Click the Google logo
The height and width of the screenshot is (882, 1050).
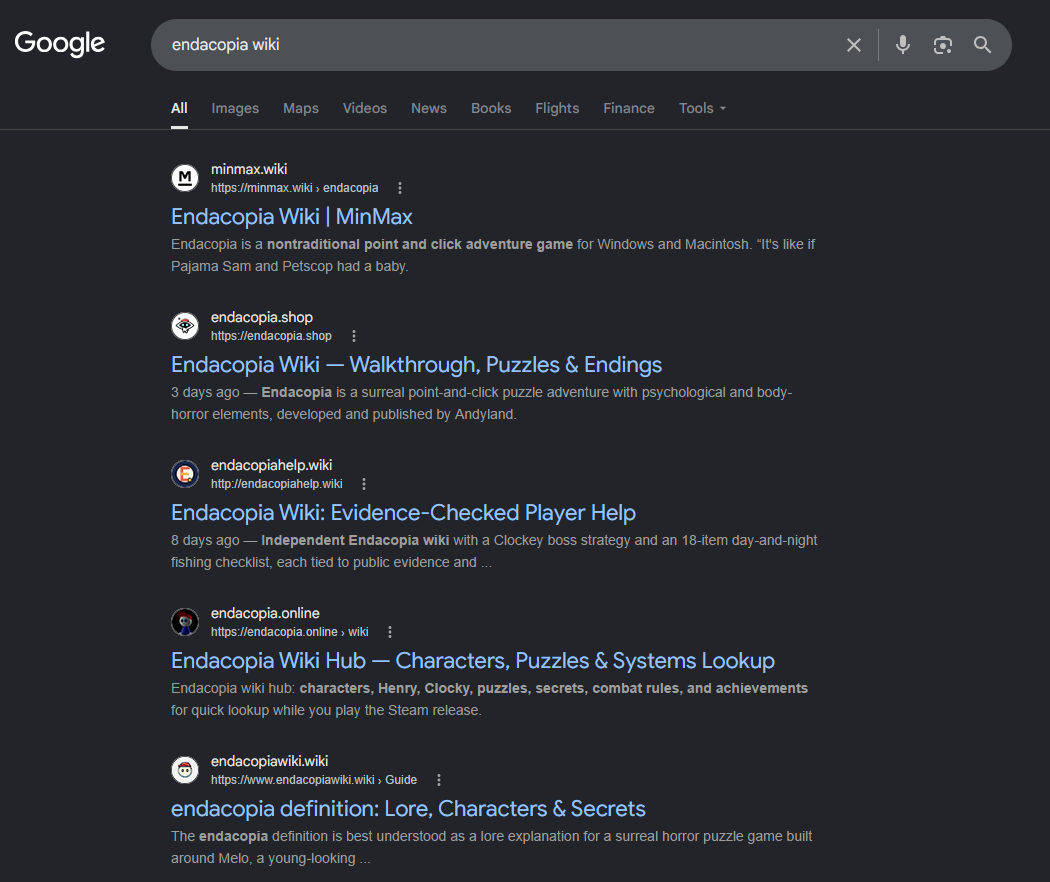tap(60, 44)
